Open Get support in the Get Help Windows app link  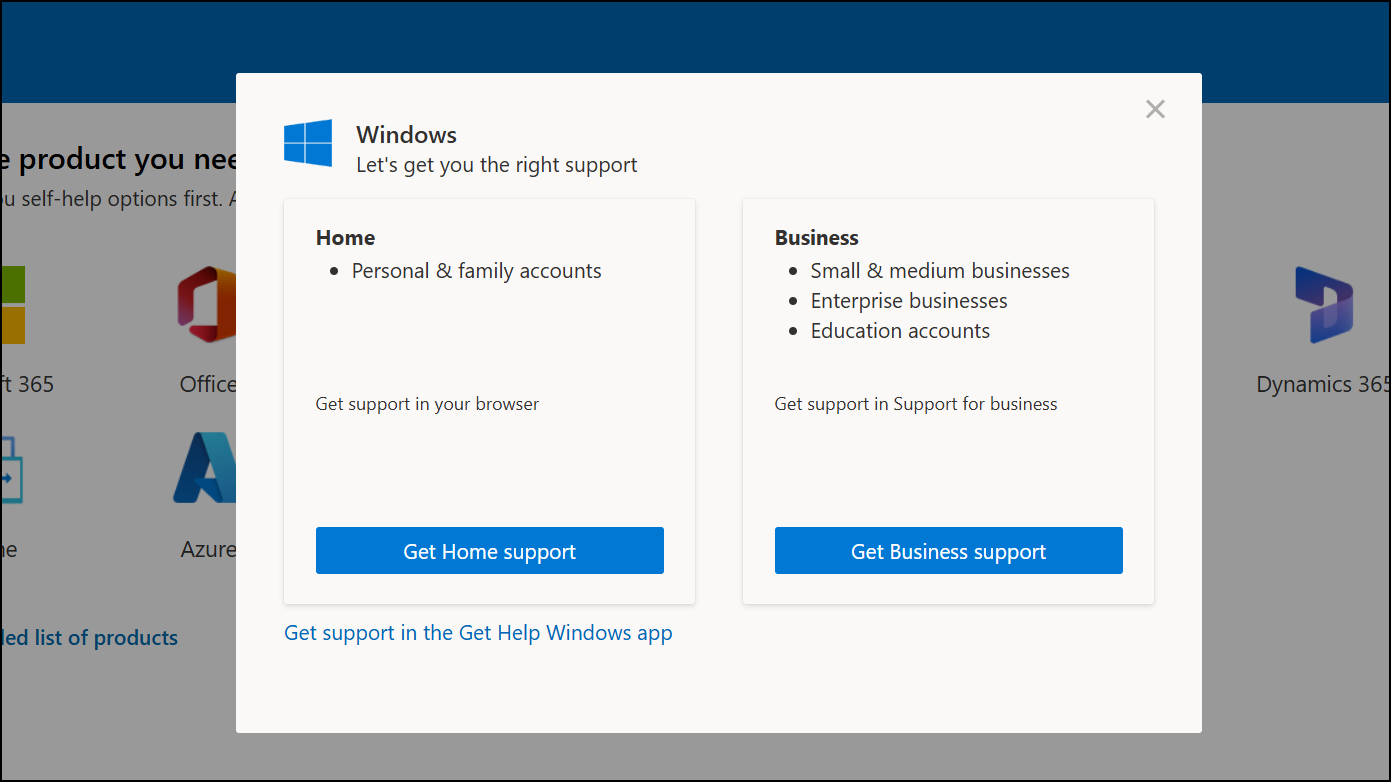[478, 633]
